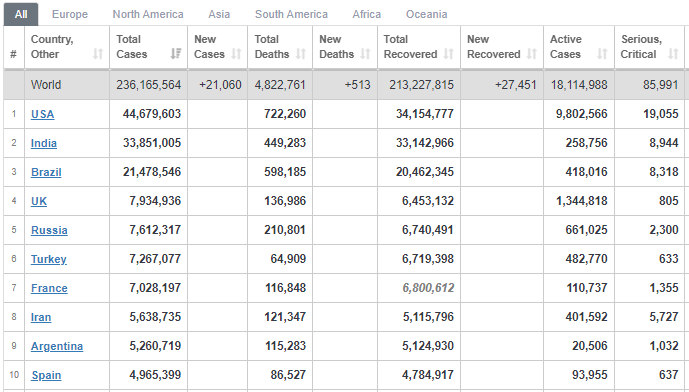Screen dimensions: 689x392
Task: Select World serious critical 85,991
Action: (x=661, y=85)
